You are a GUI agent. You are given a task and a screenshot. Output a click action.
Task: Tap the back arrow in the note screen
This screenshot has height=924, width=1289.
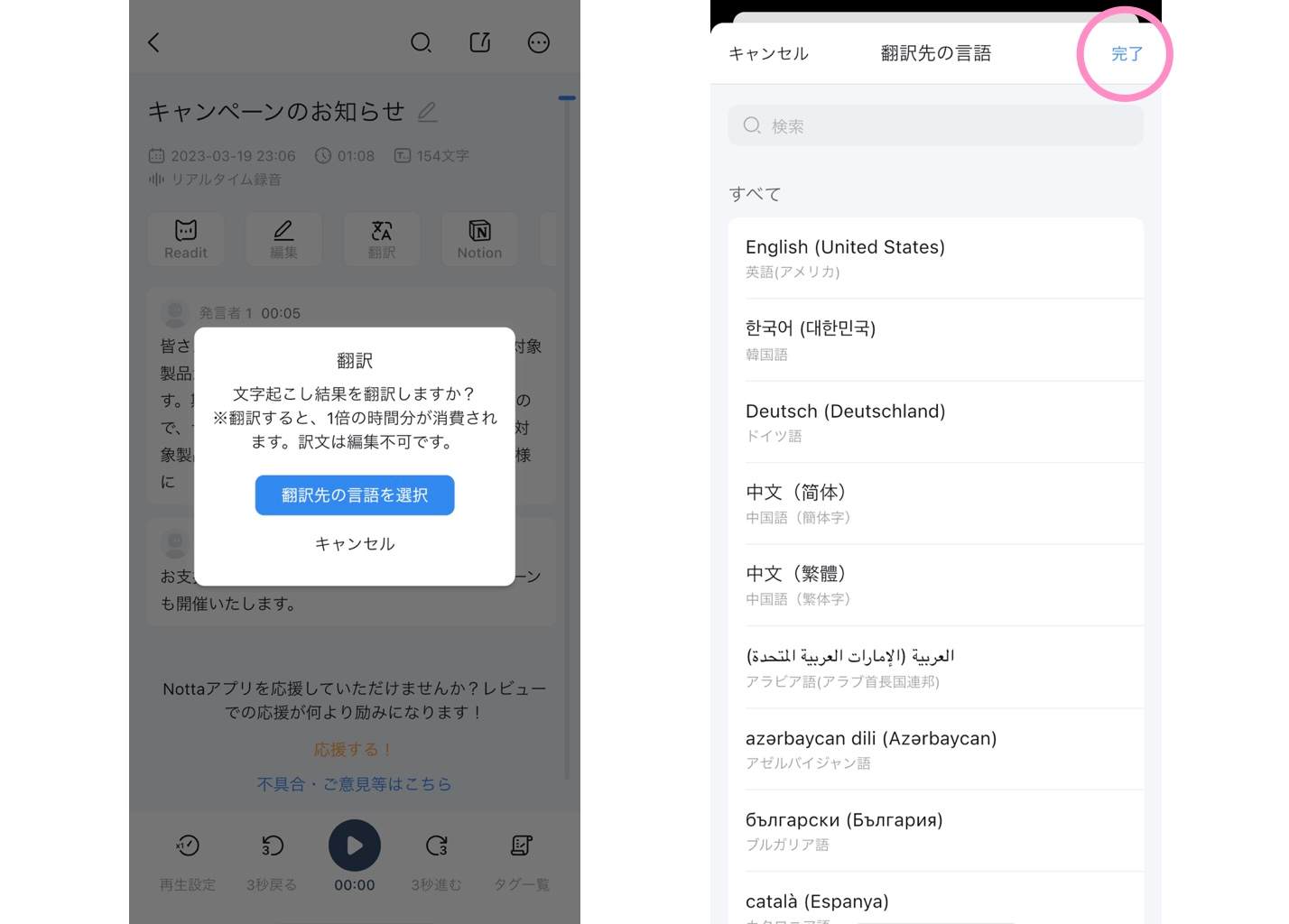pos(153,42)
